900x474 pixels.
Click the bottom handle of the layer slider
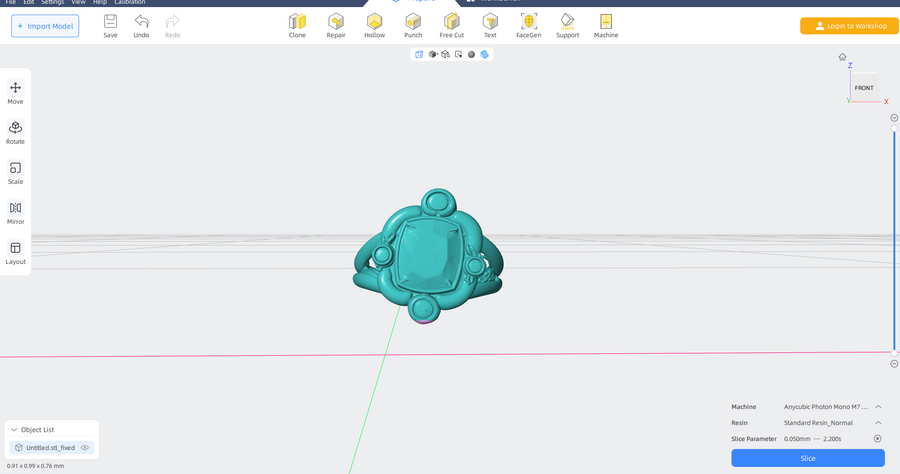[894, 353]
